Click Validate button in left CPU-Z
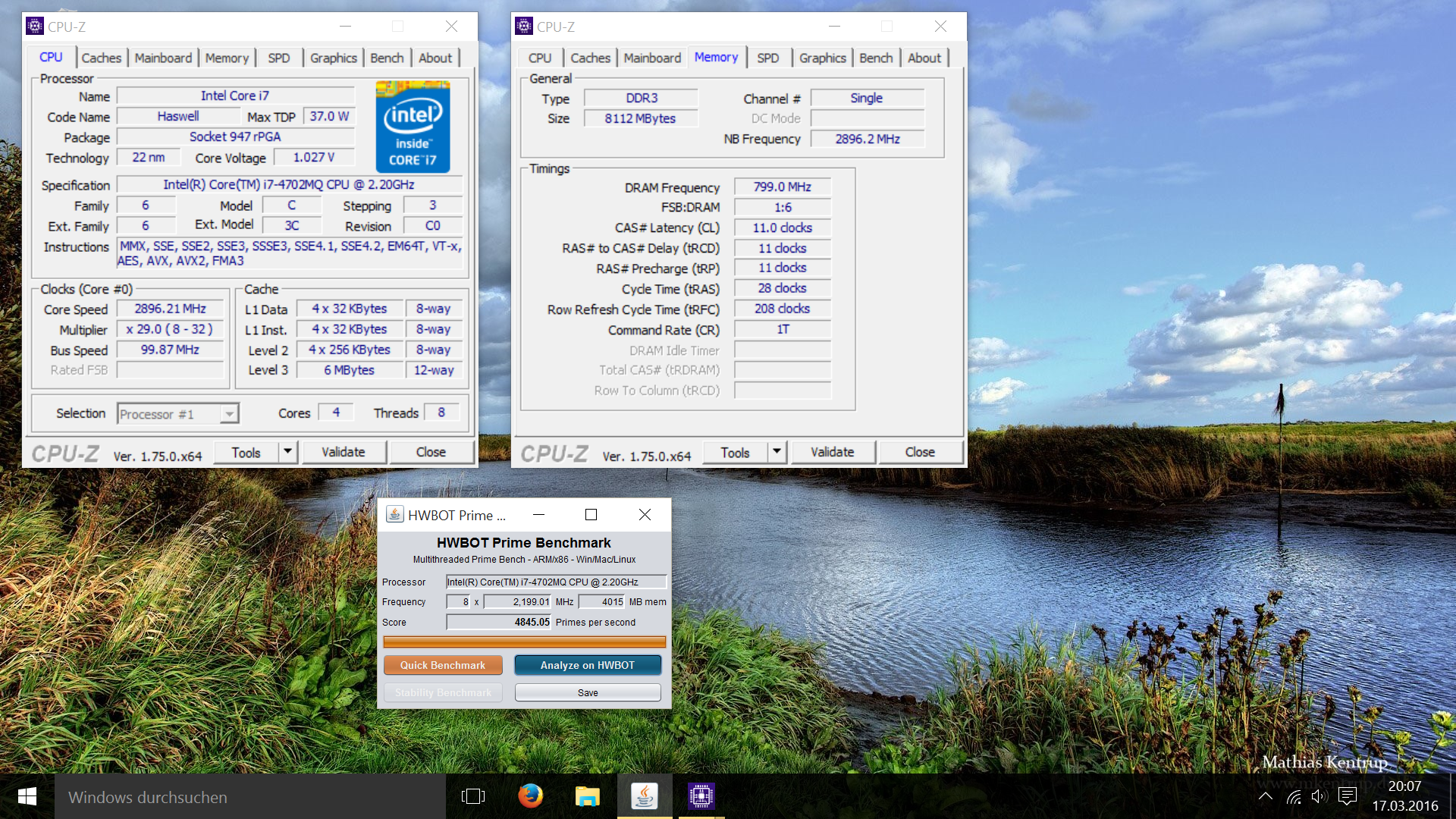The height and width of the screenshot is (819, 1456). point(344,452)
